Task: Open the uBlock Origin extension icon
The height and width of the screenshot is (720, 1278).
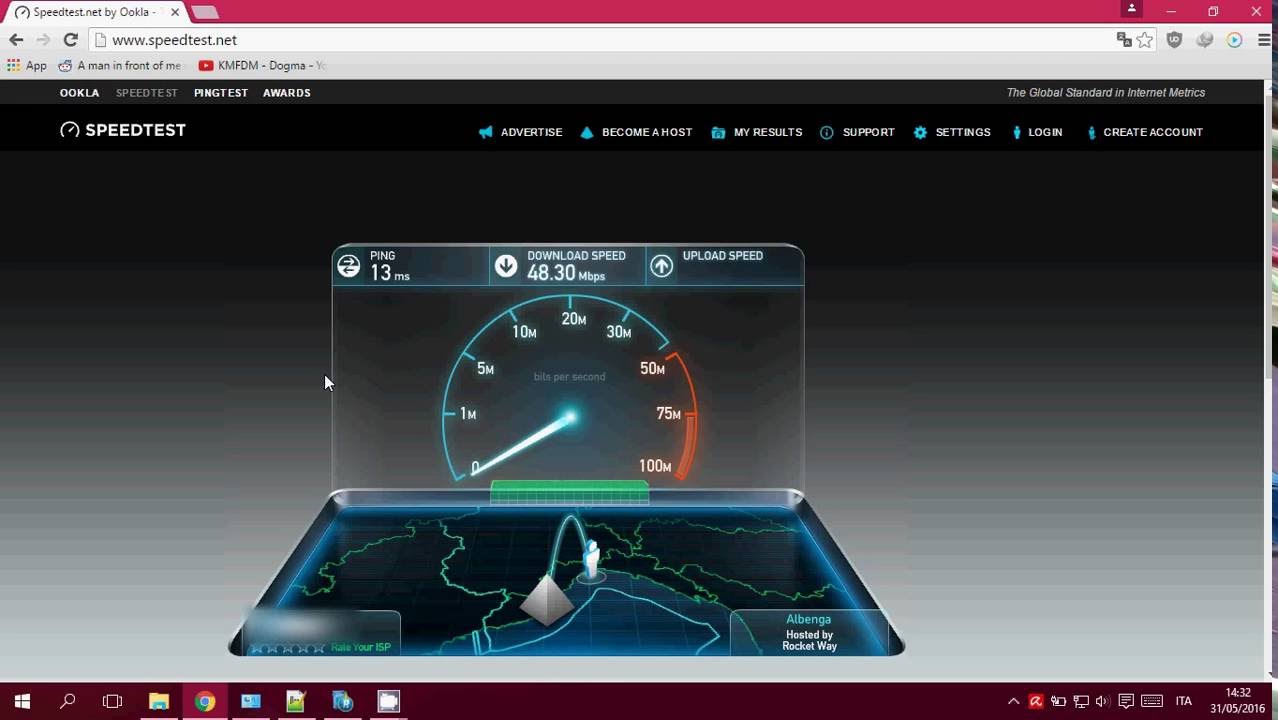Action: point(1175,40)
